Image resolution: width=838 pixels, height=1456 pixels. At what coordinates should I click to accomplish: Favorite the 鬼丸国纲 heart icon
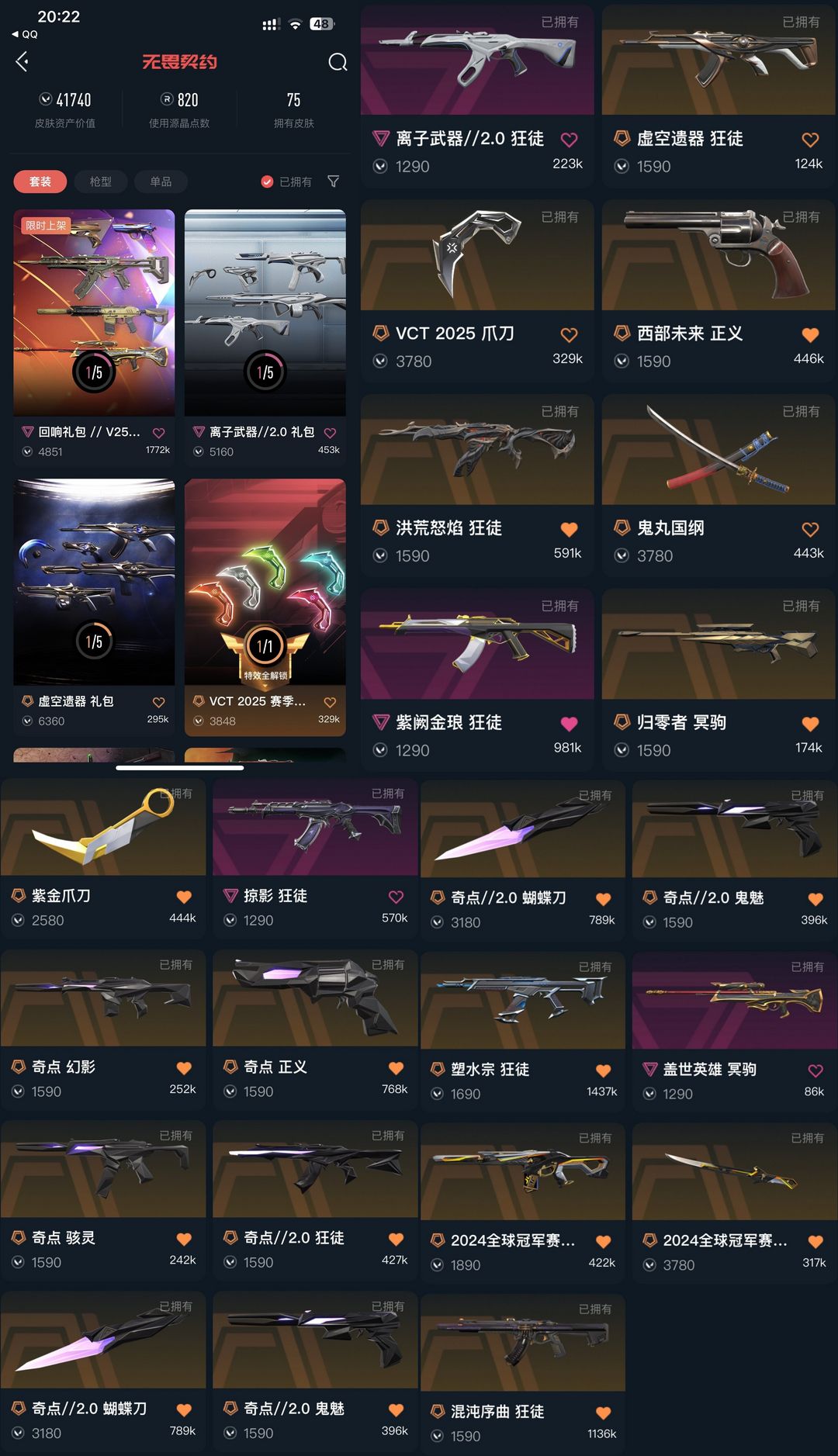tap(810, 529)
